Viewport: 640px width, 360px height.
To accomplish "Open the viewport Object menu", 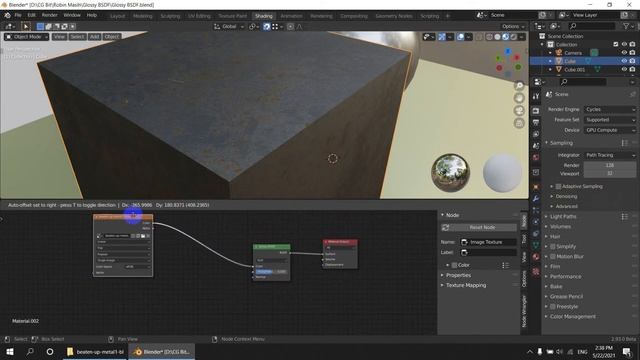I will tap(111, 37).
